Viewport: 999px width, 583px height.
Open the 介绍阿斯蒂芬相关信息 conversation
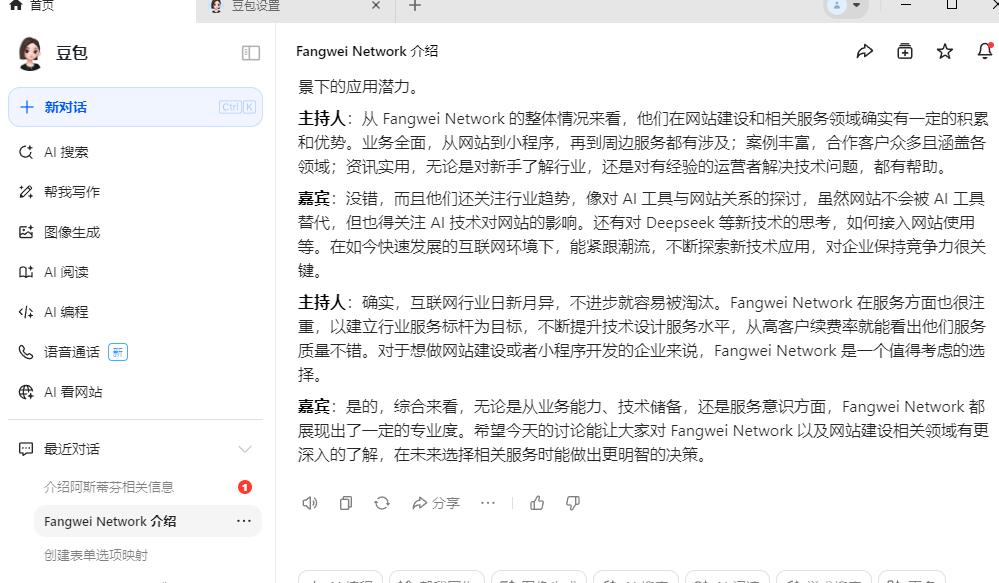point(109,487)
